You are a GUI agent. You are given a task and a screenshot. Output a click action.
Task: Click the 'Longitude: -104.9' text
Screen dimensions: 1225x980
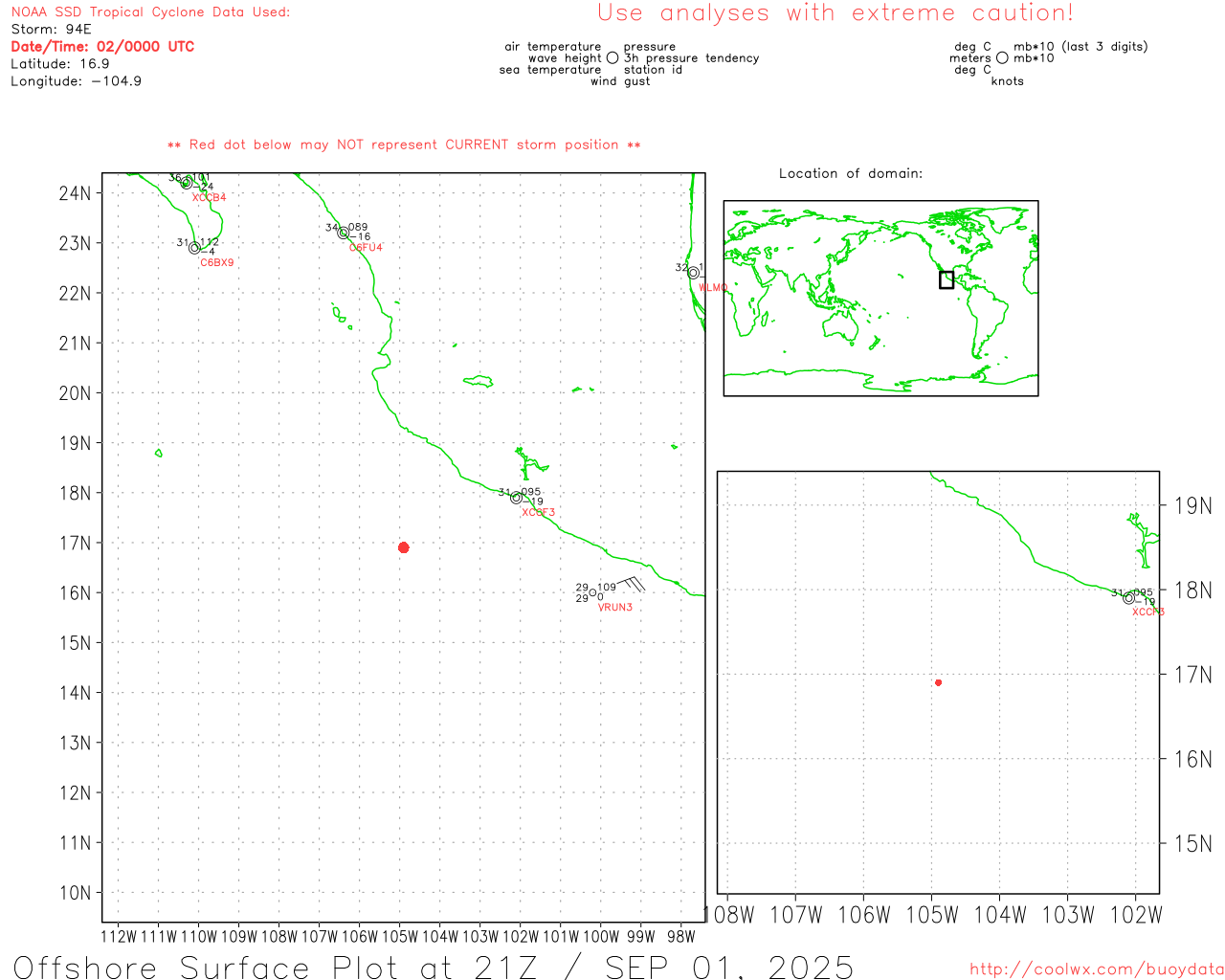(77, 81)
